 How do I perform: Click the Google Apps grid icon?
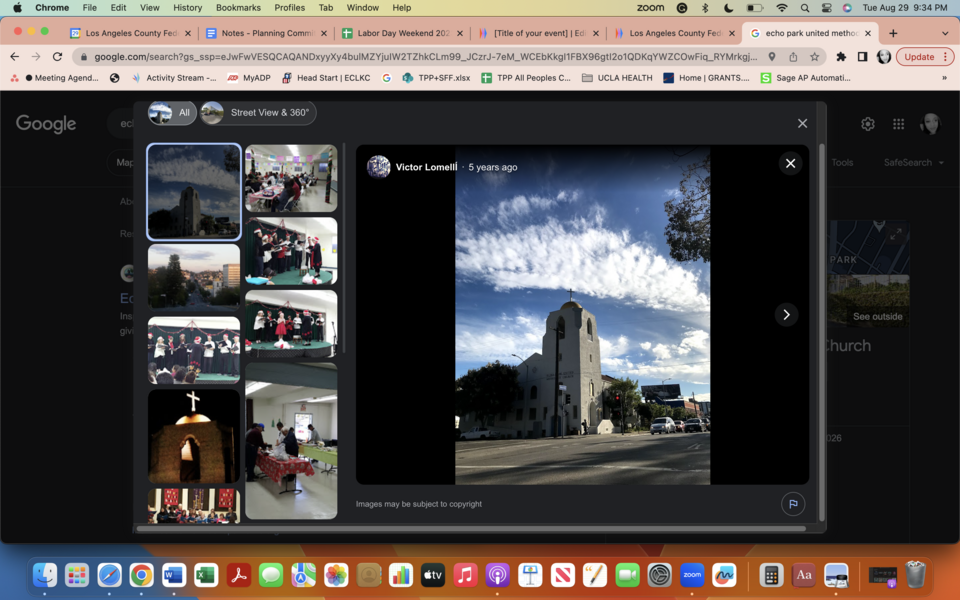898,124
